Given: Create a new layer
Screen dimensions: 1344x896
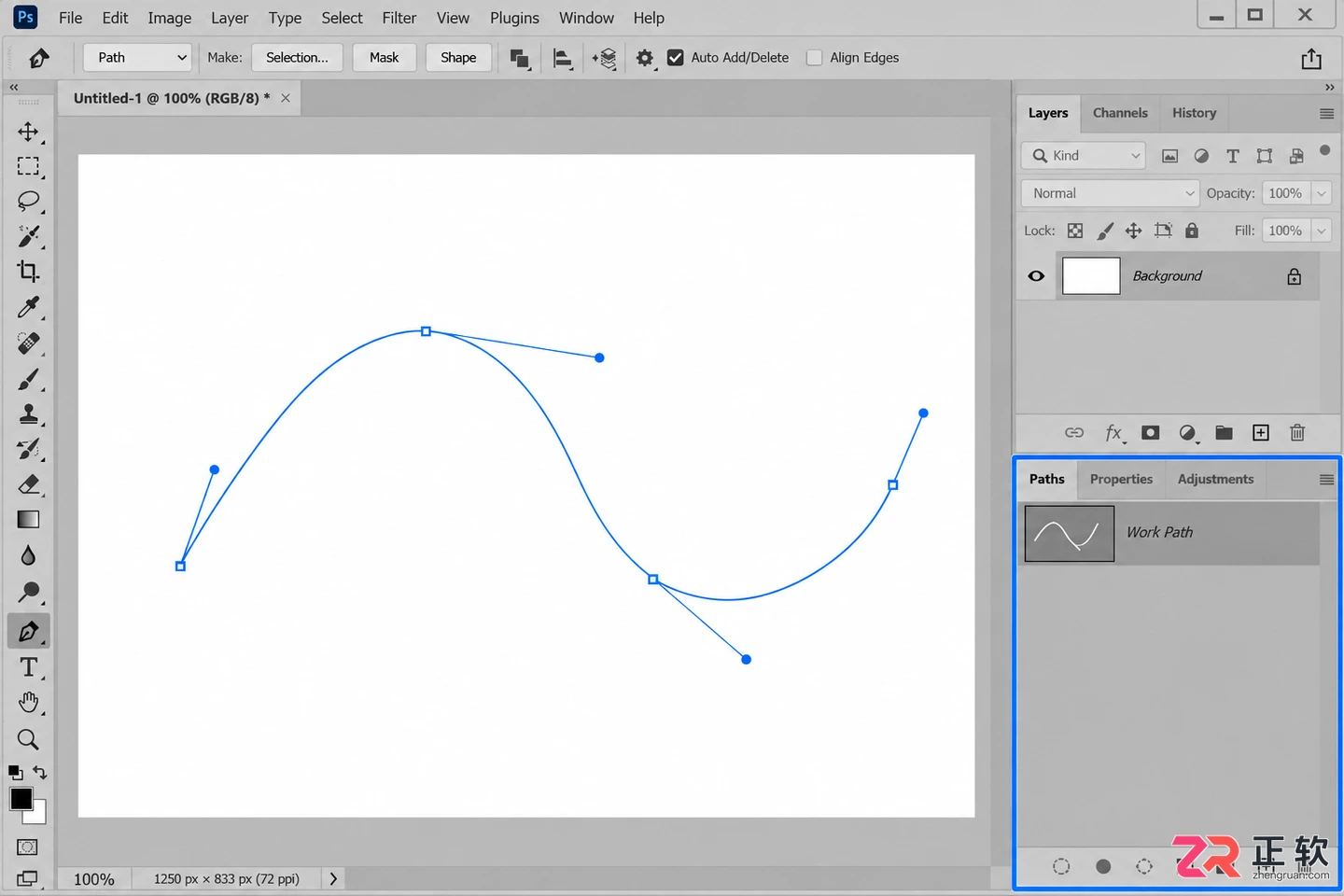Looking at the screenshot, I should (1261, 433).
